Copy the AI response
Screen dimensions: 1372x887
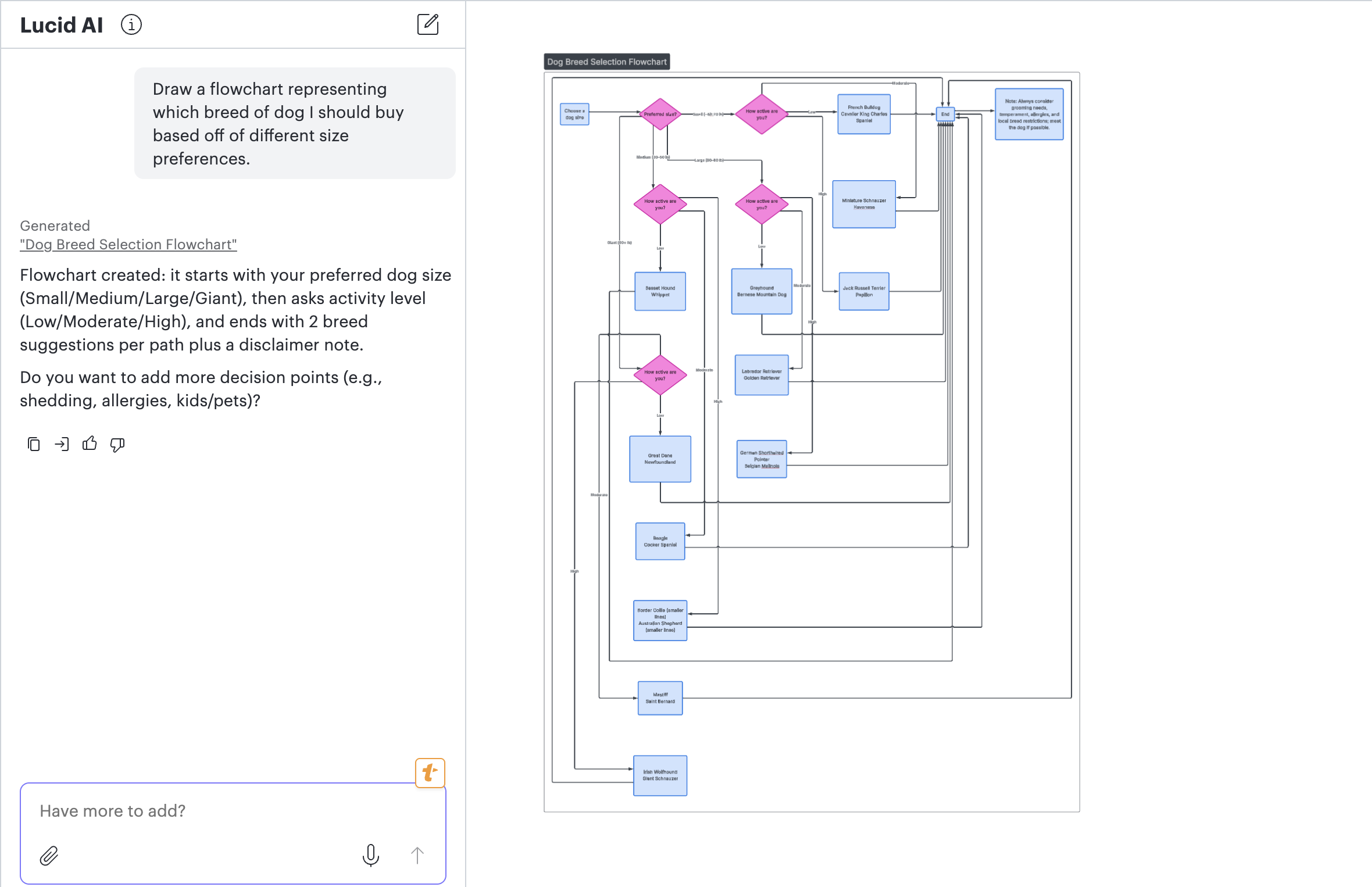[34, 444]
